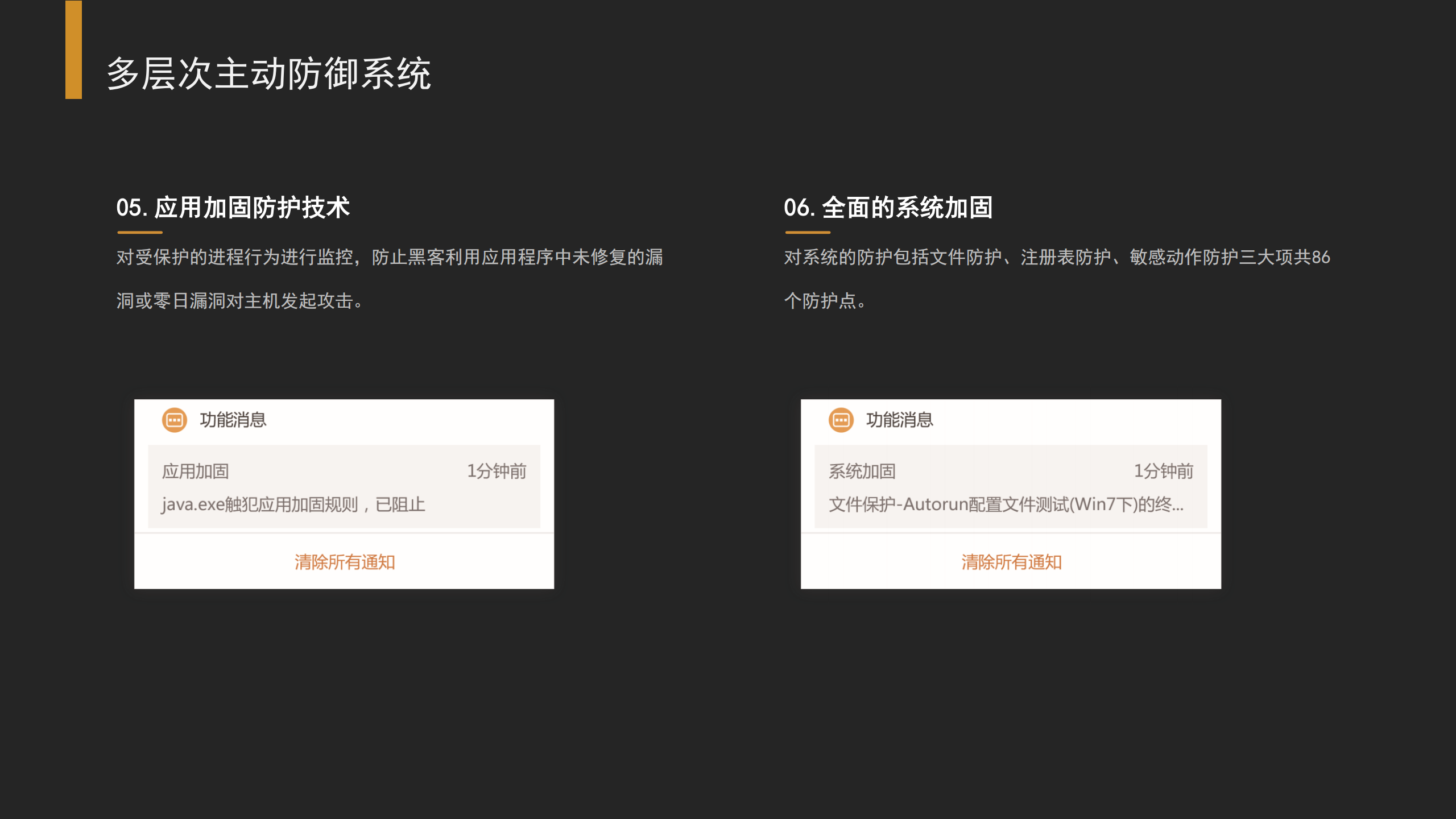Click orange underline below 05 heading
This screenshot has width=1456, height=819.
tap(140, 232)
